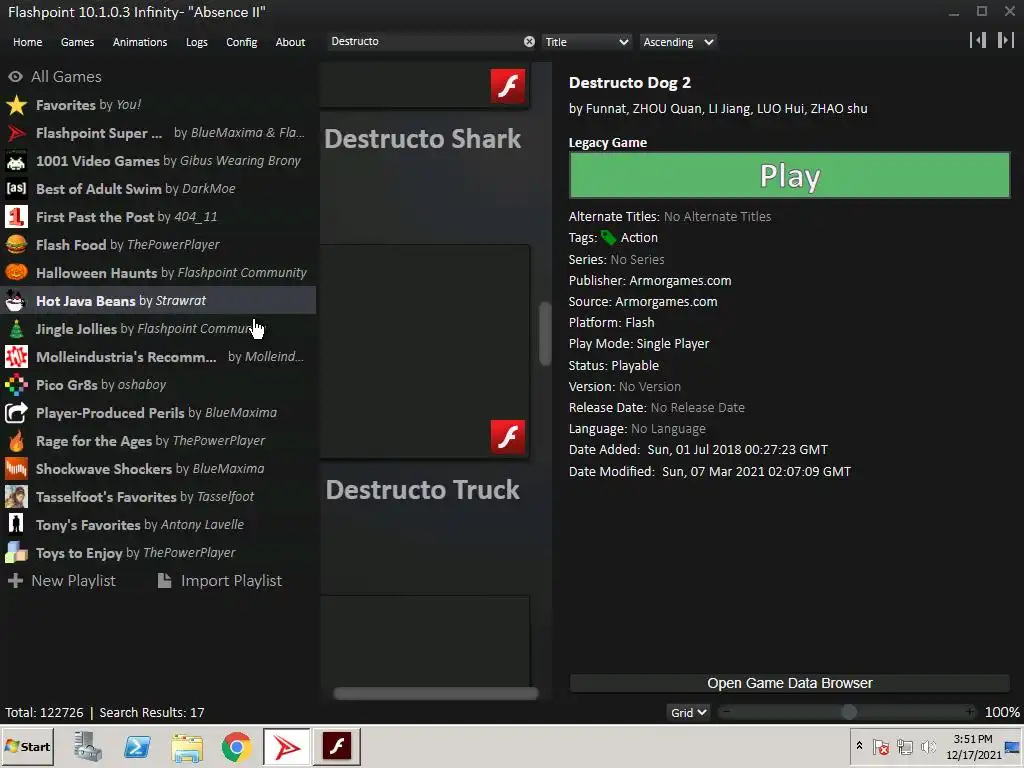
Task: Click the green Play button
Action: point(790,175)
